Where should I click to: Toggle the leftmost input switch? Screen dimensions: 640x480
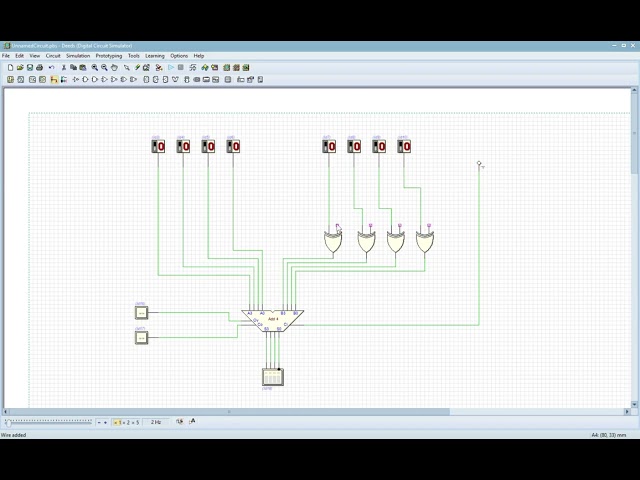point(158,146)
